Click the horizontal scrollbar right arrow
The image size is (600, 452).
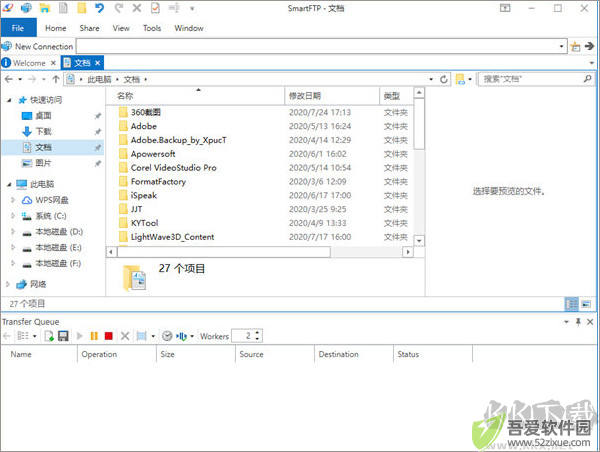408,252
